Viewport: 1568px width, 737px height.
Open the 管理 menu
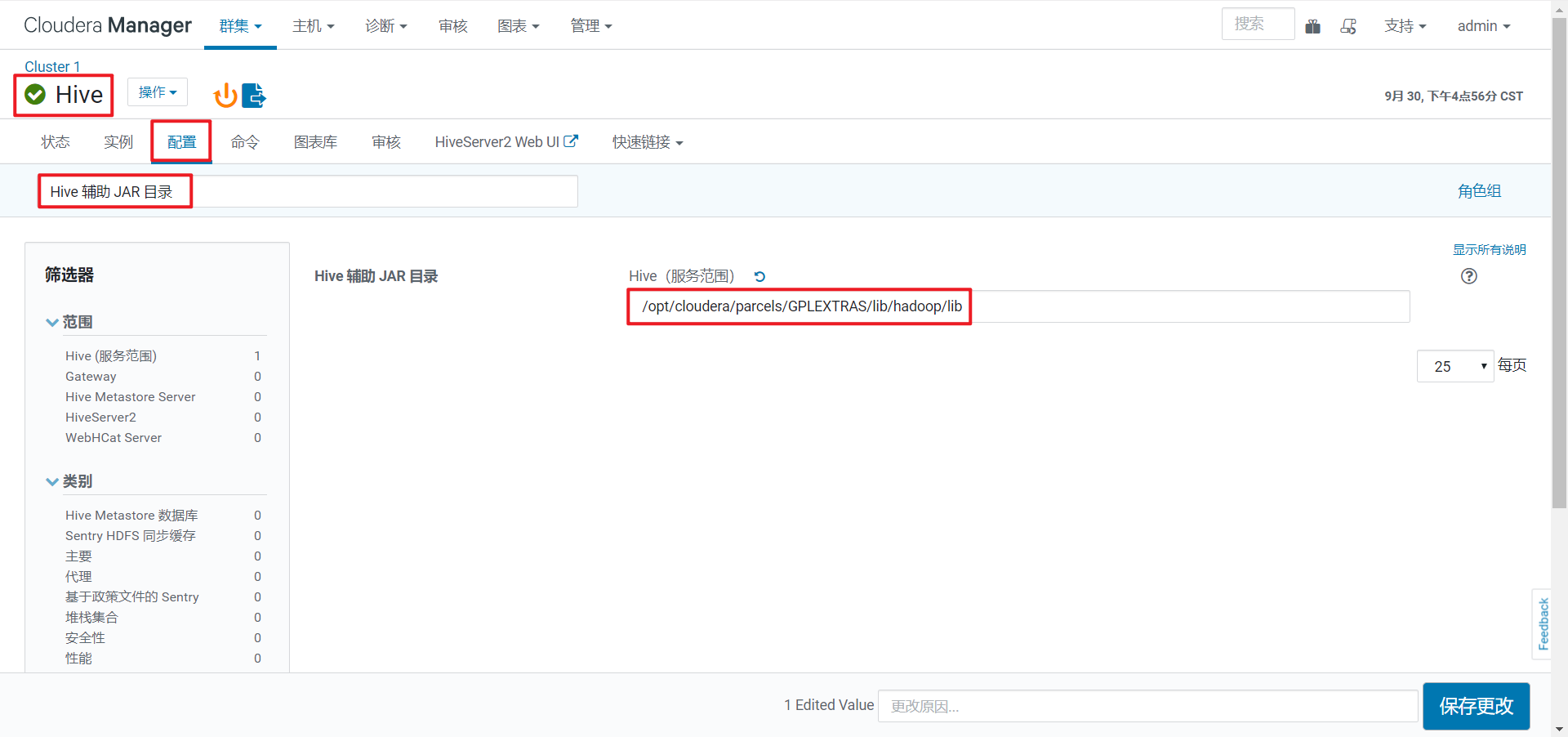coord(591,26)
